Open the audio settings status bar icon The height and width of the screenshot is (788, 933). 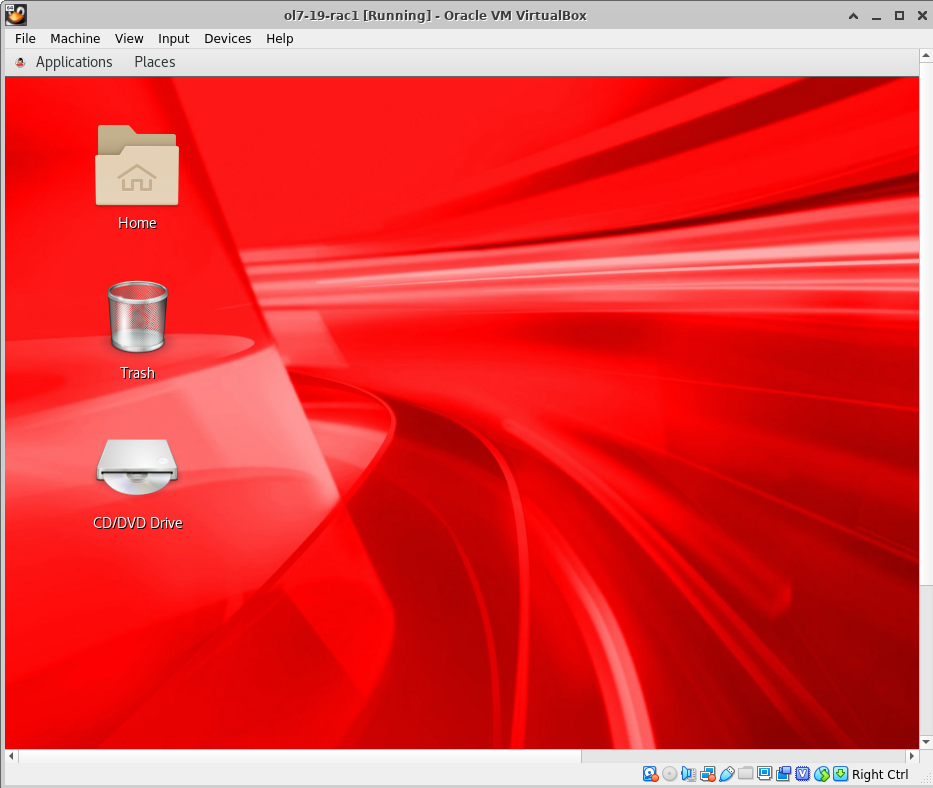689,774
